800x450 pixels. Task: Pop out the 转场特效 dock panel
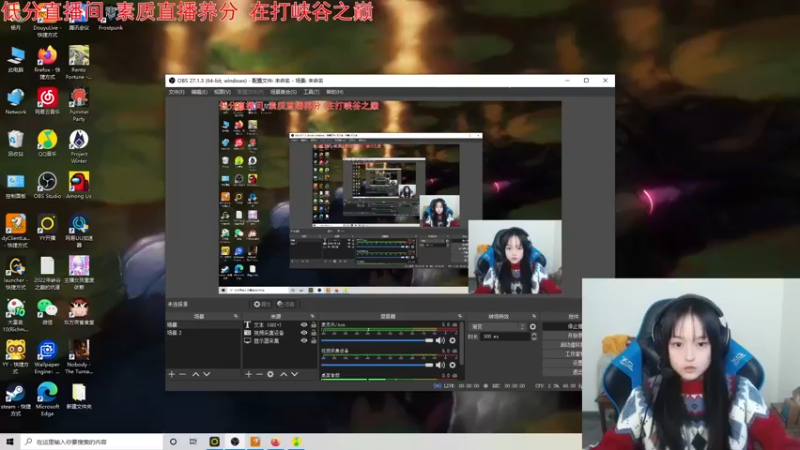coord(534,316)
